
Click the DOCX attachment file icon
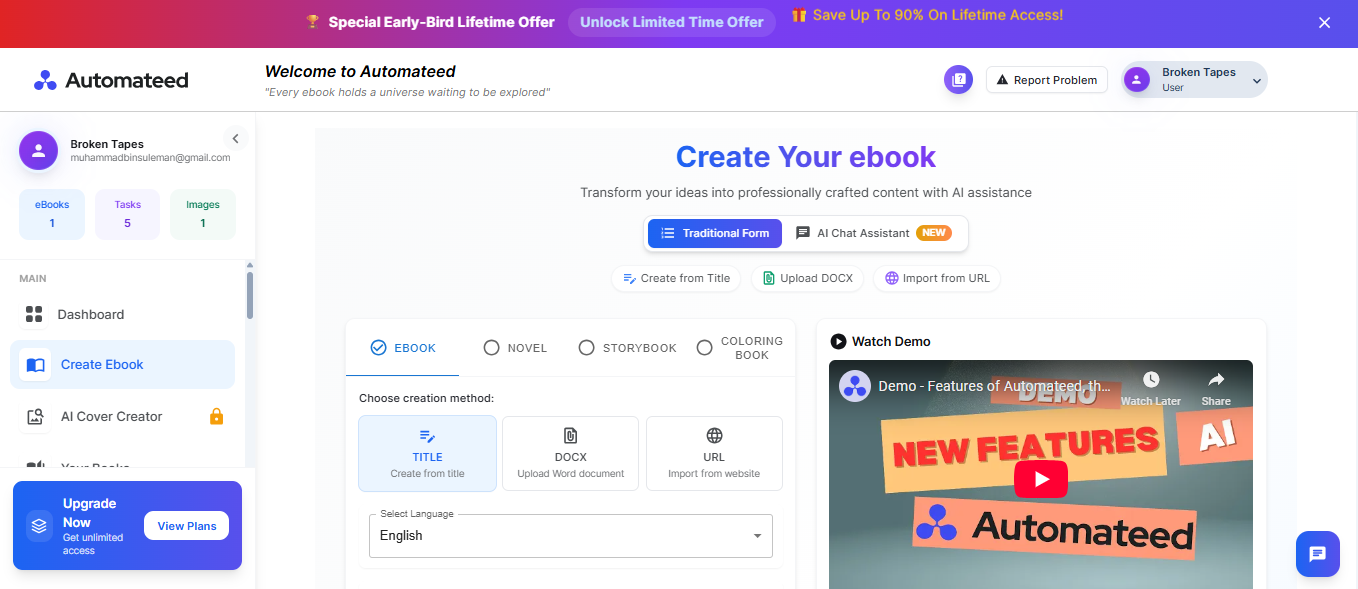point(570,436)
